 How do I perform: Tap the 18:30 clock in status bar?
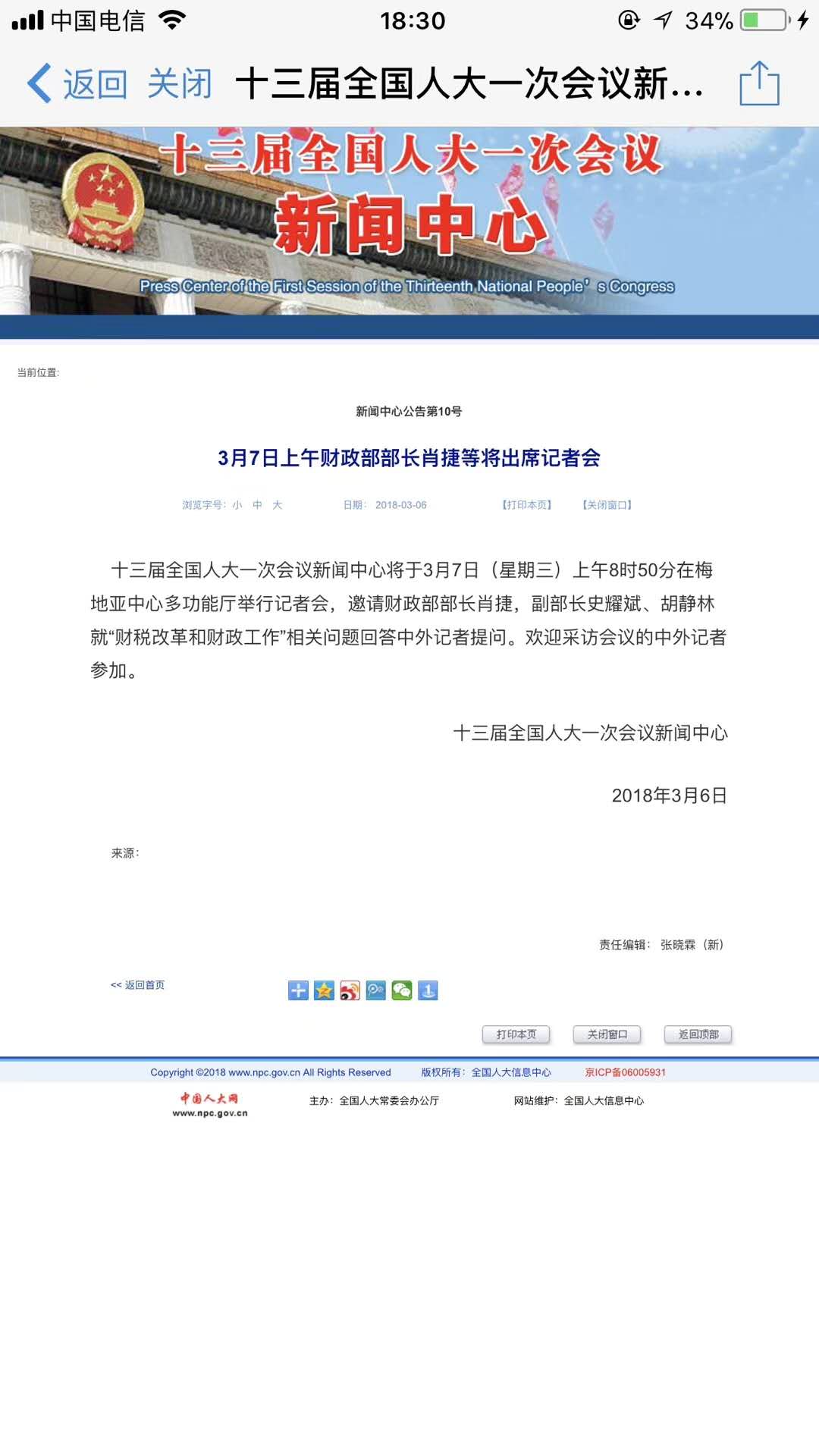(x=413, y=20)
